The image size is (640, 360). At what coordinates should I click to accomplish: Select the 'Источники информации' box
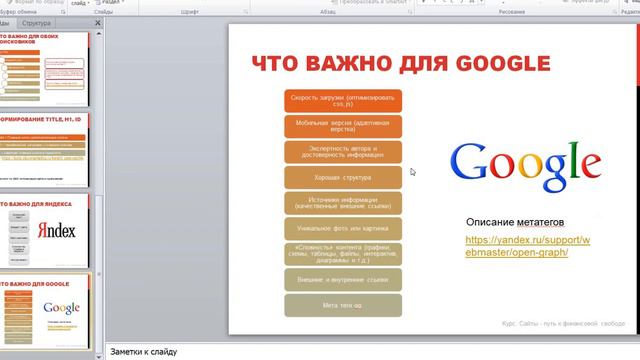(343, 203)
